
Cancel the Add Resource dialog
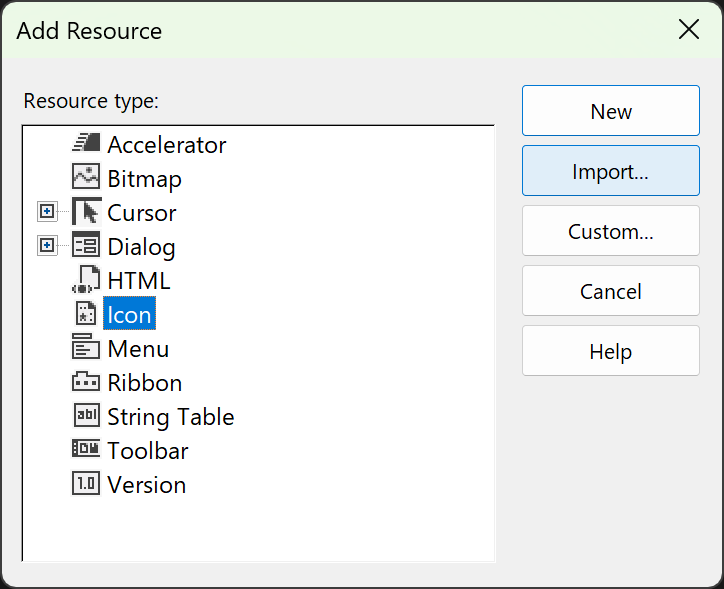pyautogui.click(x=610, y=291)
